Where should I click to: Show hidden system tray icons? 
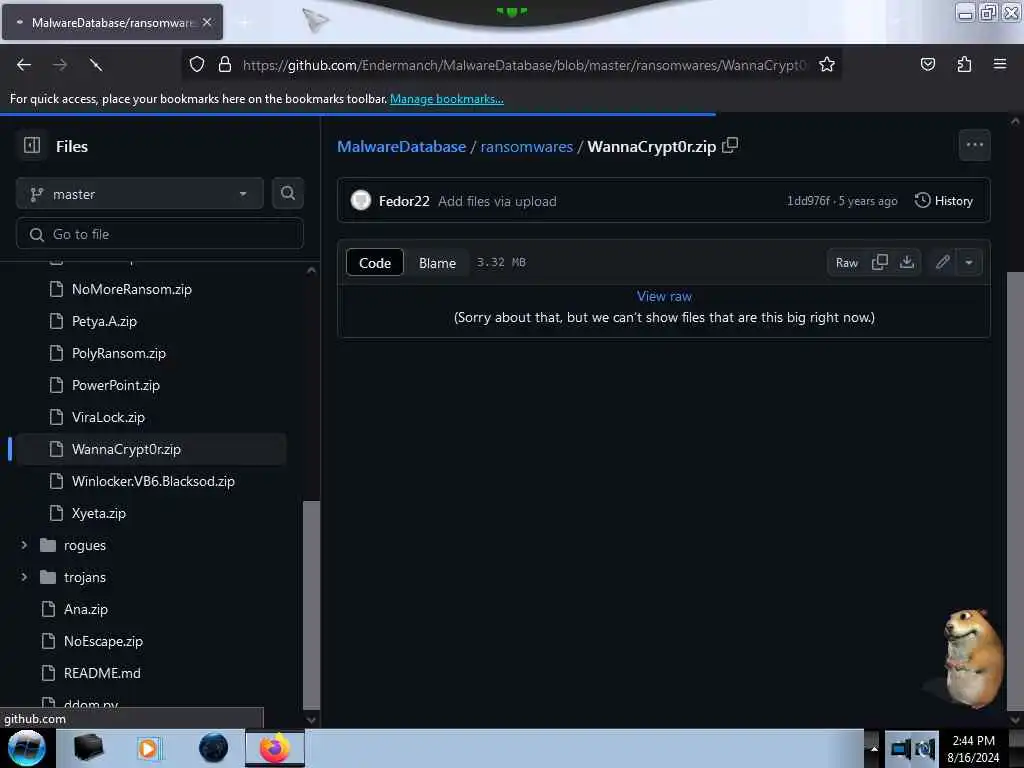pos(873,749)
